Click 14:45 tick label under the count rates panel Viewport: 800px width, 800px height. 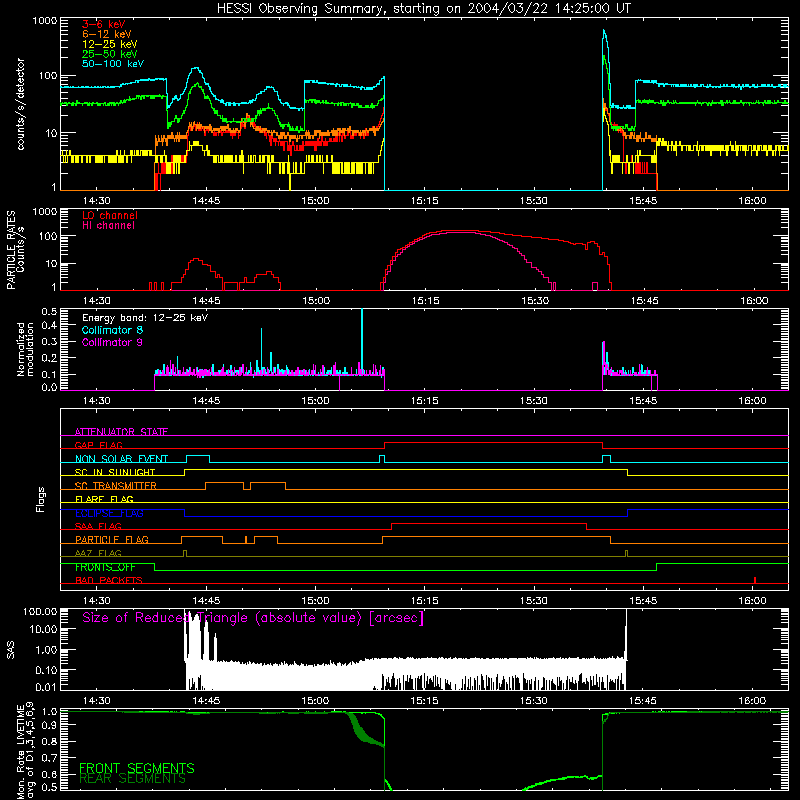click(206, 201)
